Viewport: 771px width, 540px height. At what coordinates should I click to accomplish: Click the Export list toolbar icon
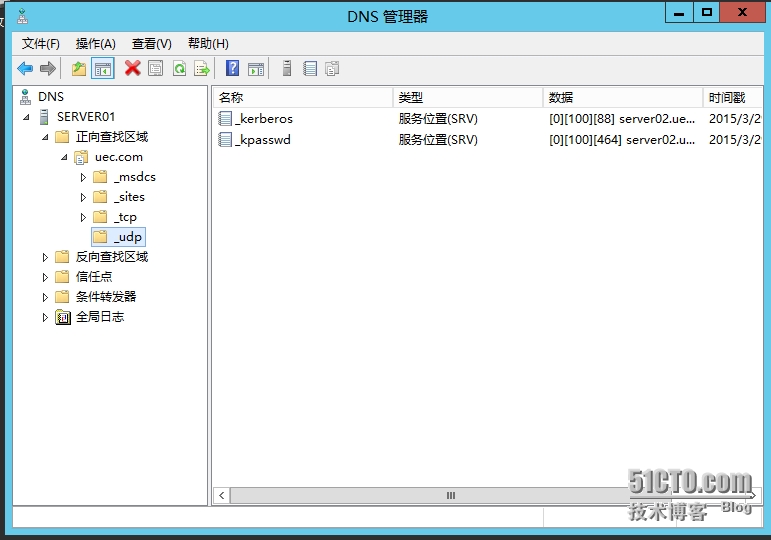coord(202,68)
